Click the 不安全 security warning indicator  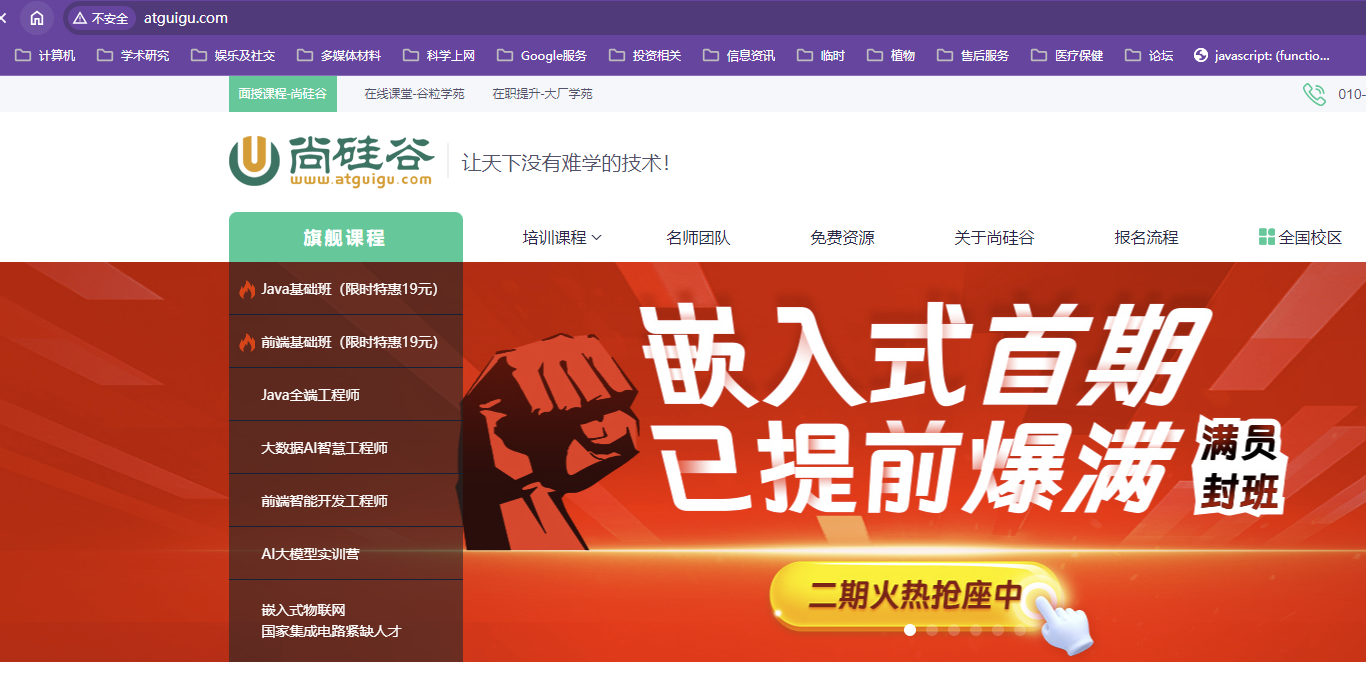[x=101, y=18]
